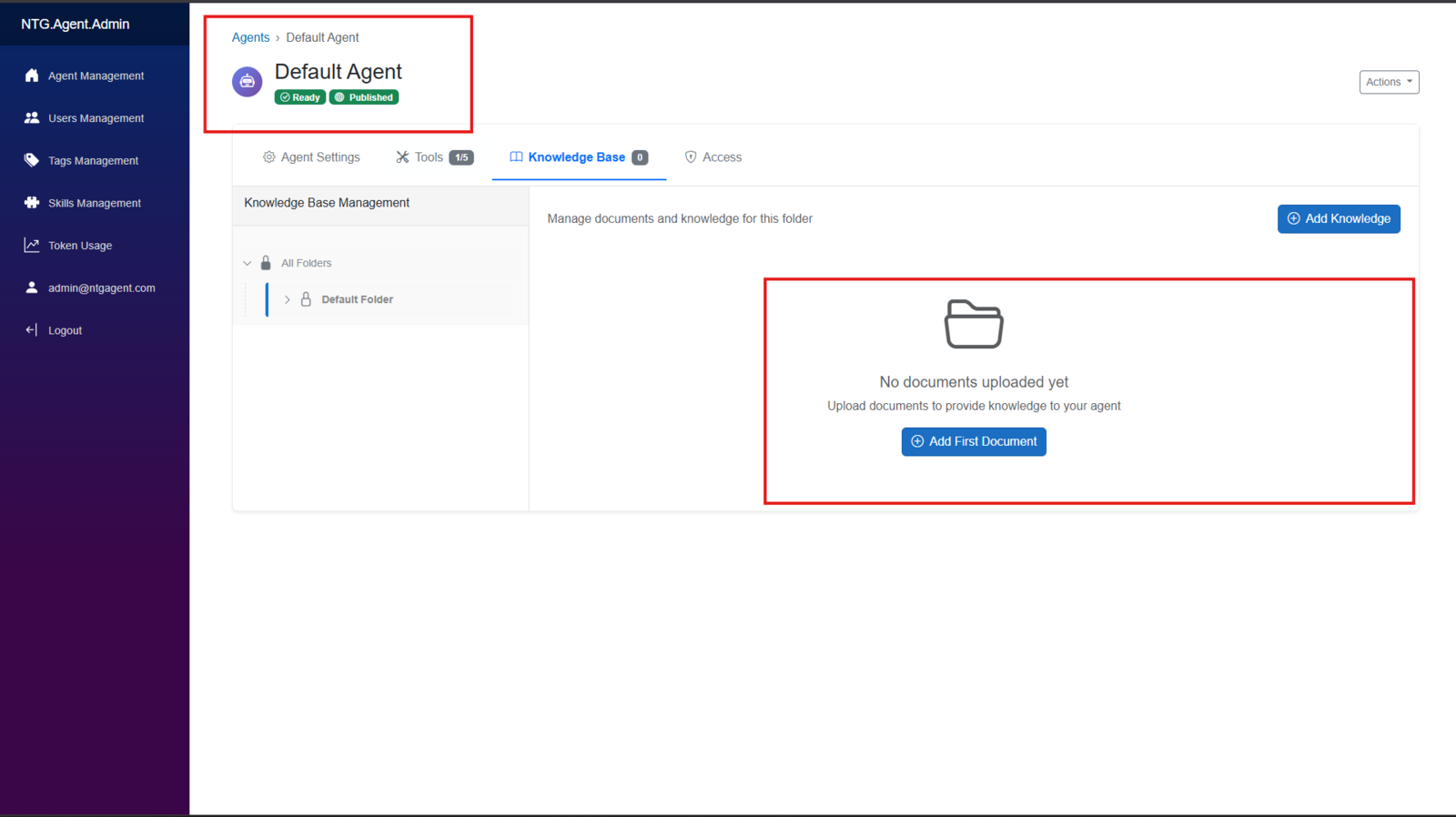Select the Published status badge
The image size is (1456, 817).
click(364, 97)
